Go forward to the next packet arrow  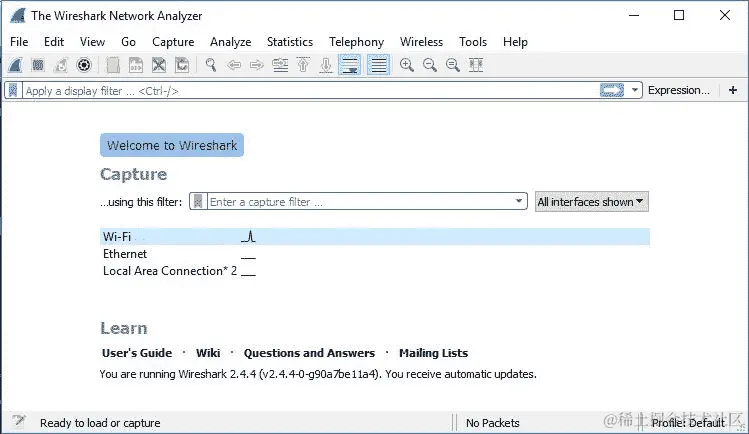point(257,65)
